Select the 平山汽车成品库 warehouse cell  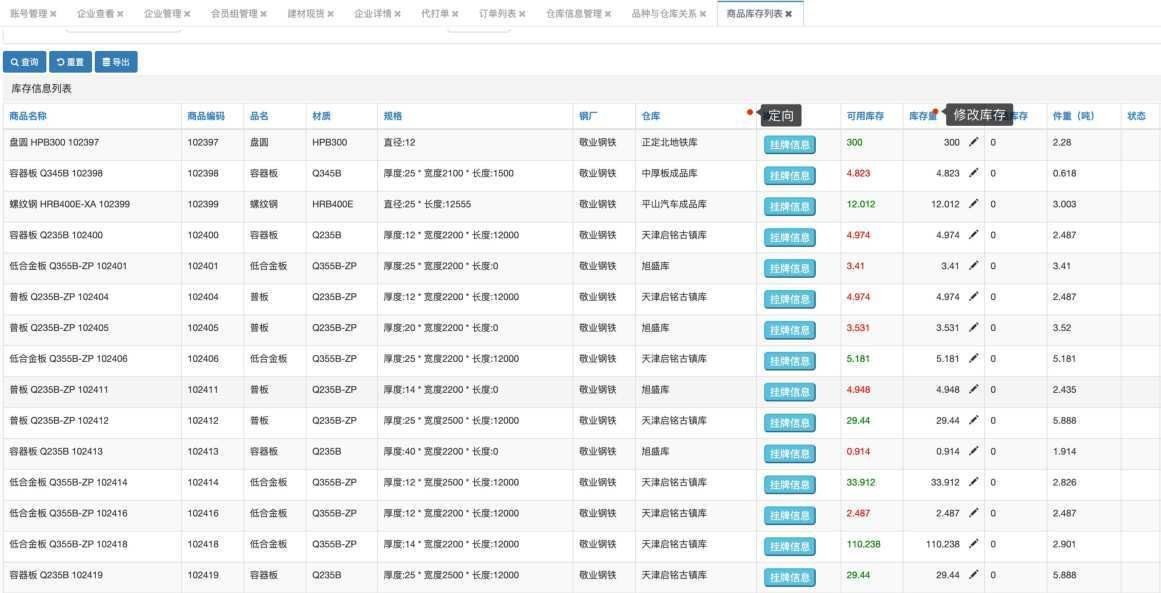pos(674,204)
